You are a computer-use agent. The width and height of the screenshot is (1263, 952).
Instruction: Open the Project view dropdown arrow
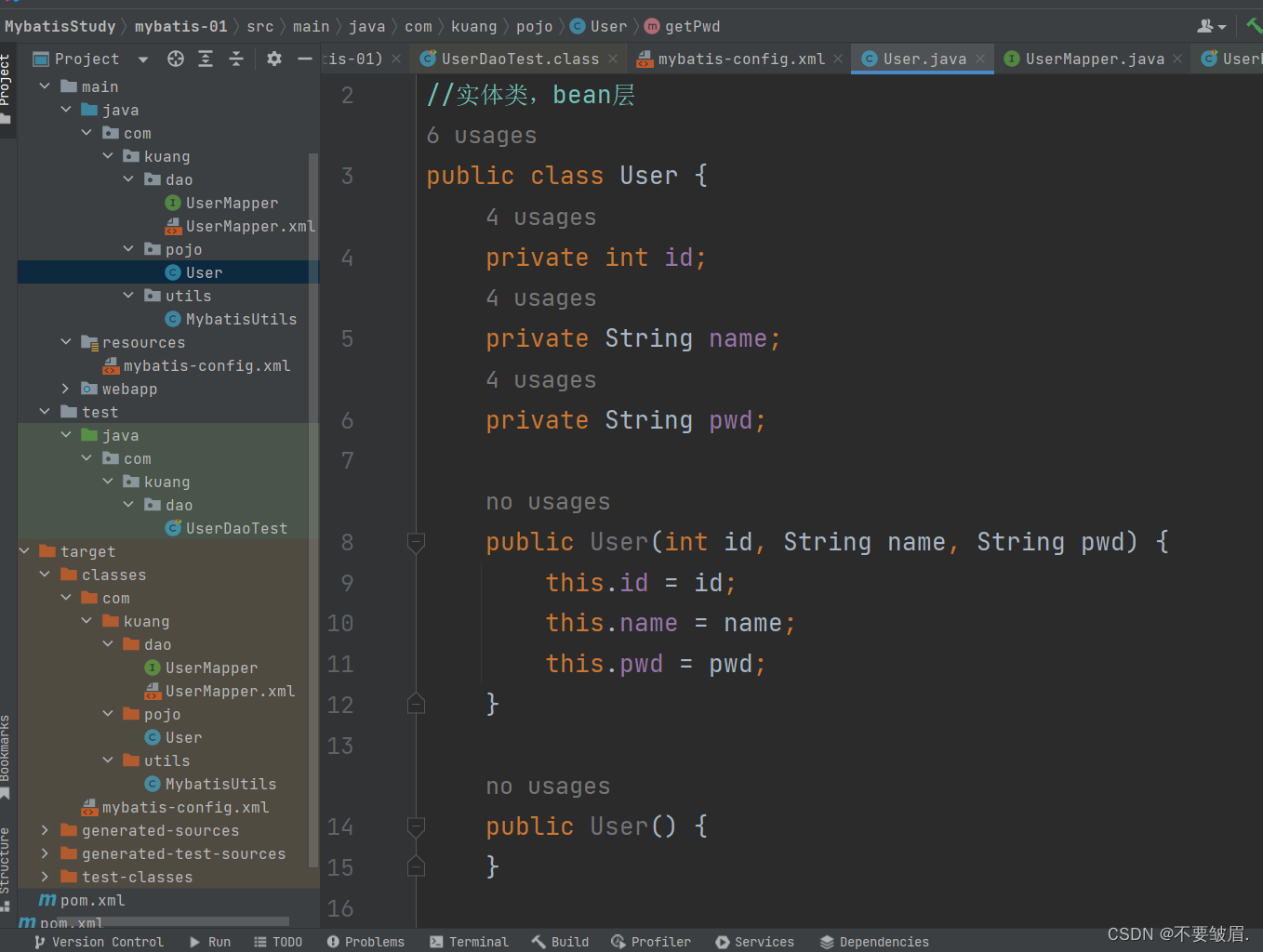pyautogui.click(x=142, y=59)
